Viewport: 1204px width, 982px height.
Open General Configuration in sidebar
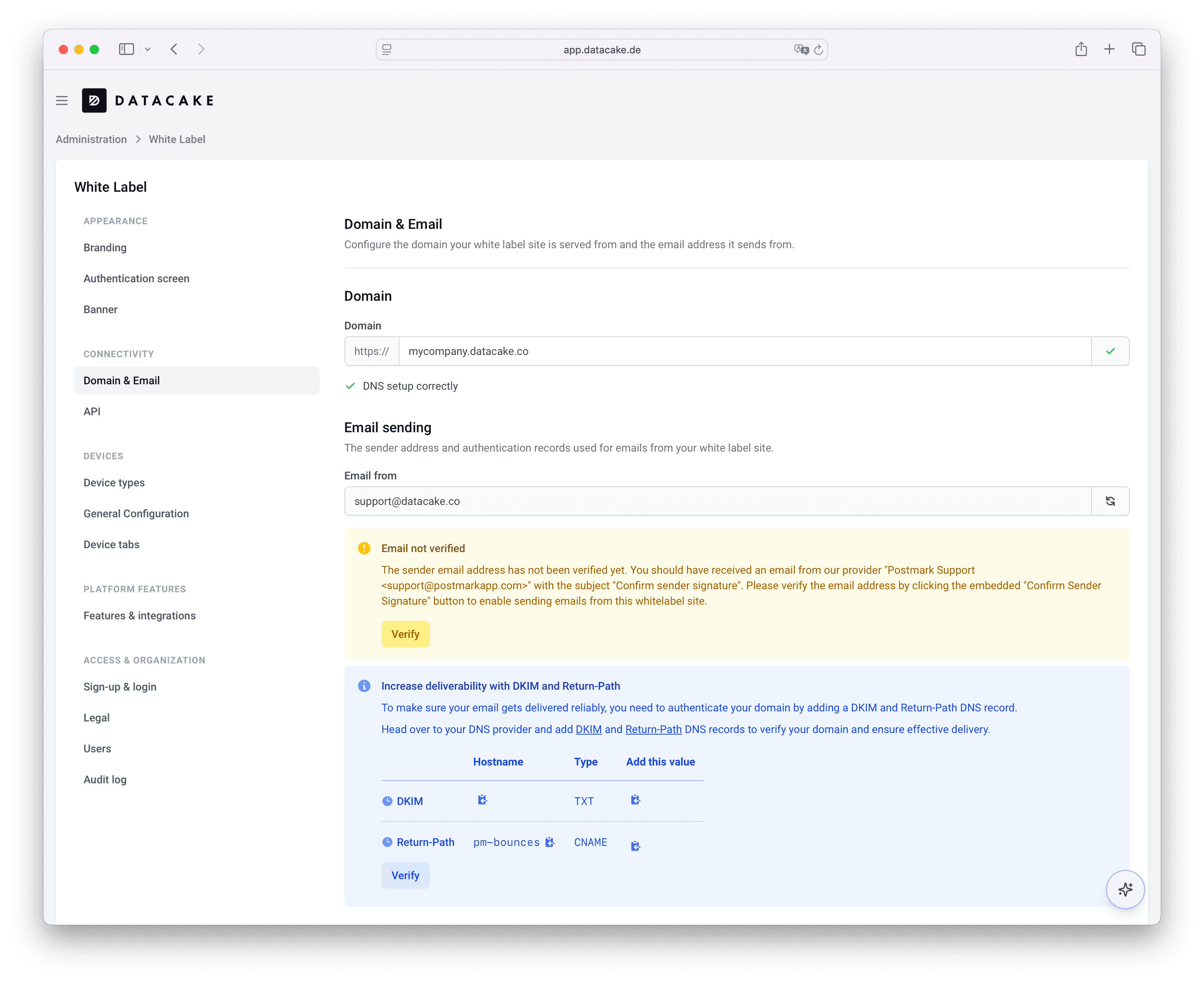(136, 514)
